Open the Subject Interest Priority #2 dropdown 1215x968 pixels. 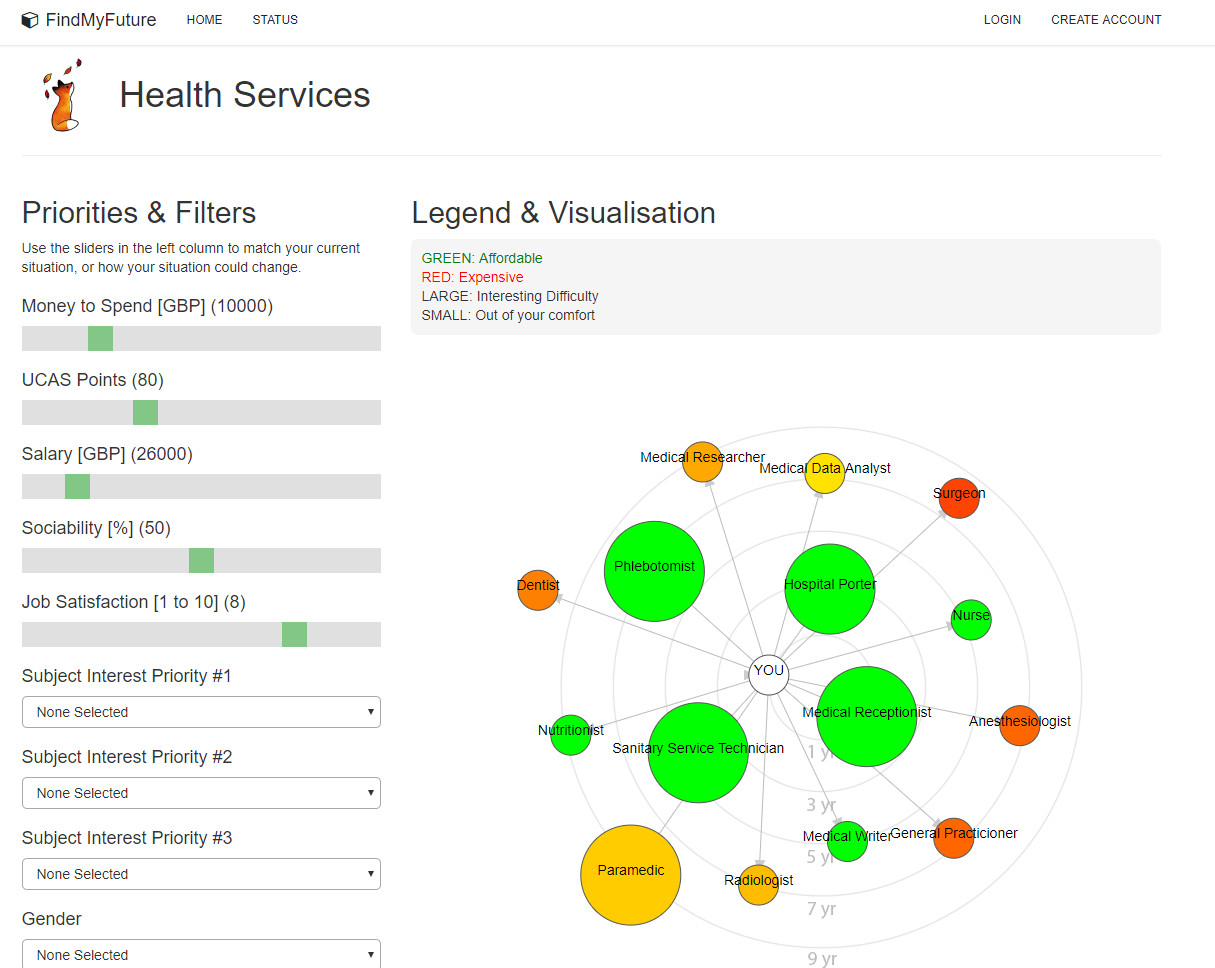[201, 792]
